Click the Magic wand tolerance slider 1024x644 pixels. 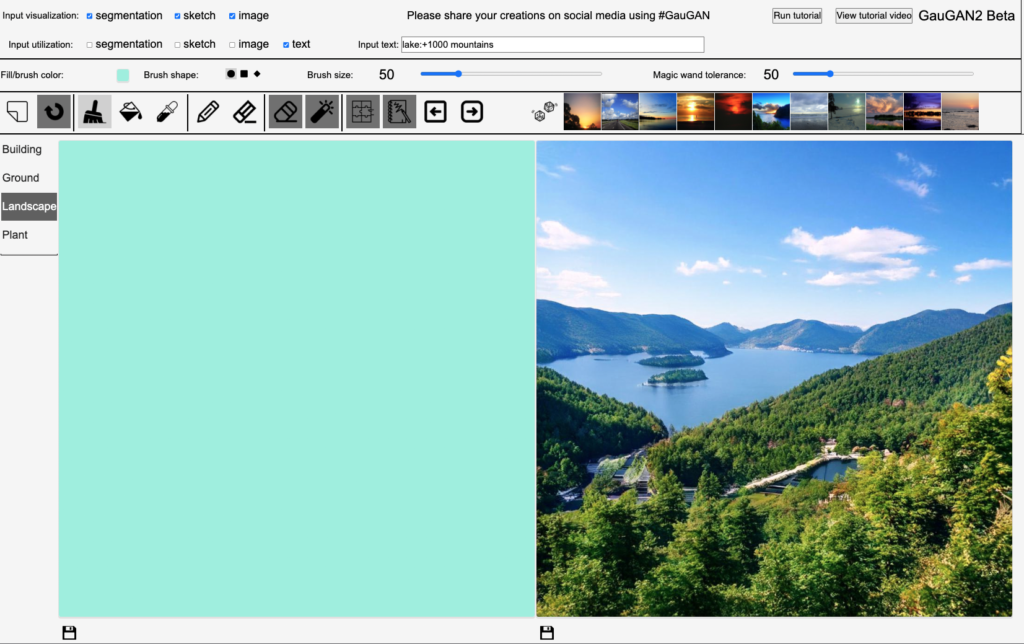(883, 74)
